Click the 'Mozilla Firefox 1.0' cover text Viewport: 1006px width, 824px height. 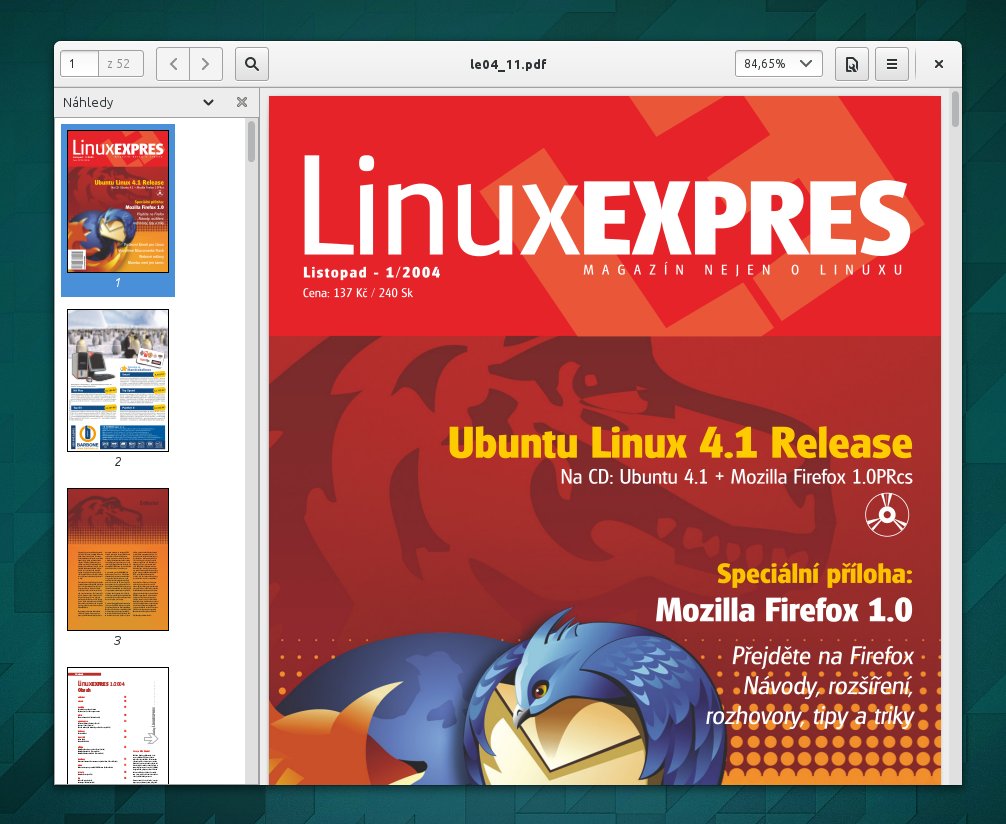click(x=784, y=610)
